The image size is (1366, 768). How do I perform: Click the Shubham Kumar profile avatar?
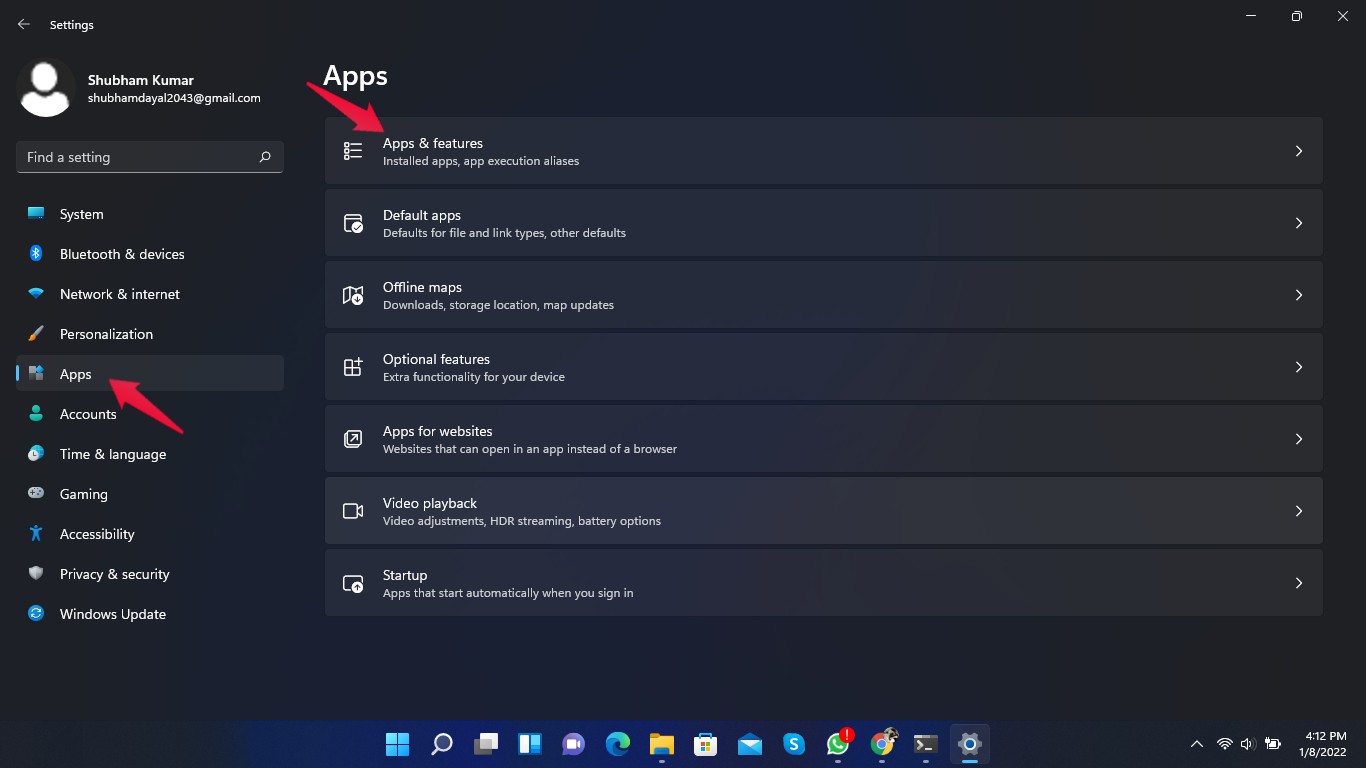[x=46, y=88]
